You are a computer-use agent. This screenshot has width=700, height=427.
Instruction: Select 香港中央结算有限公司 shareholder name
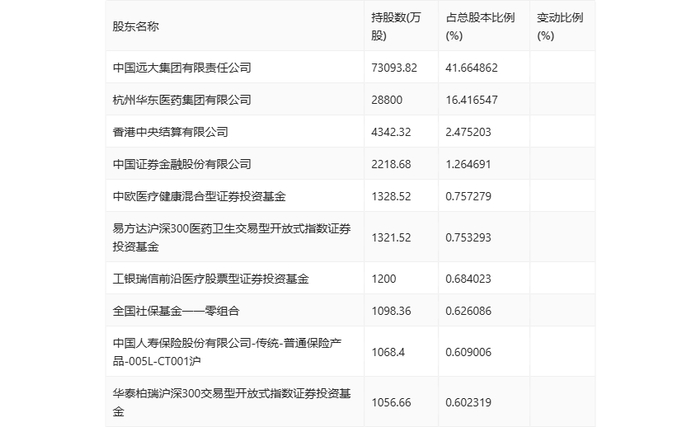click(171, 132)
